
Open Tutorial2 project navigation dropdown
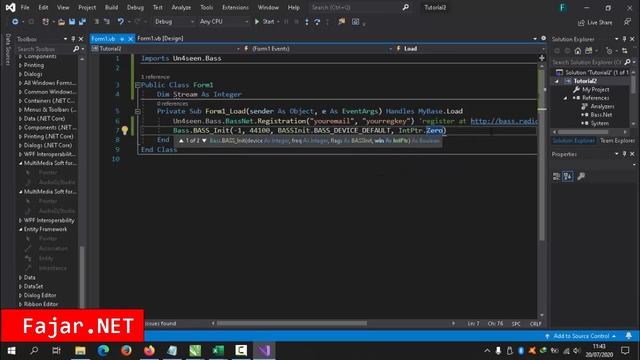(166, 49)
